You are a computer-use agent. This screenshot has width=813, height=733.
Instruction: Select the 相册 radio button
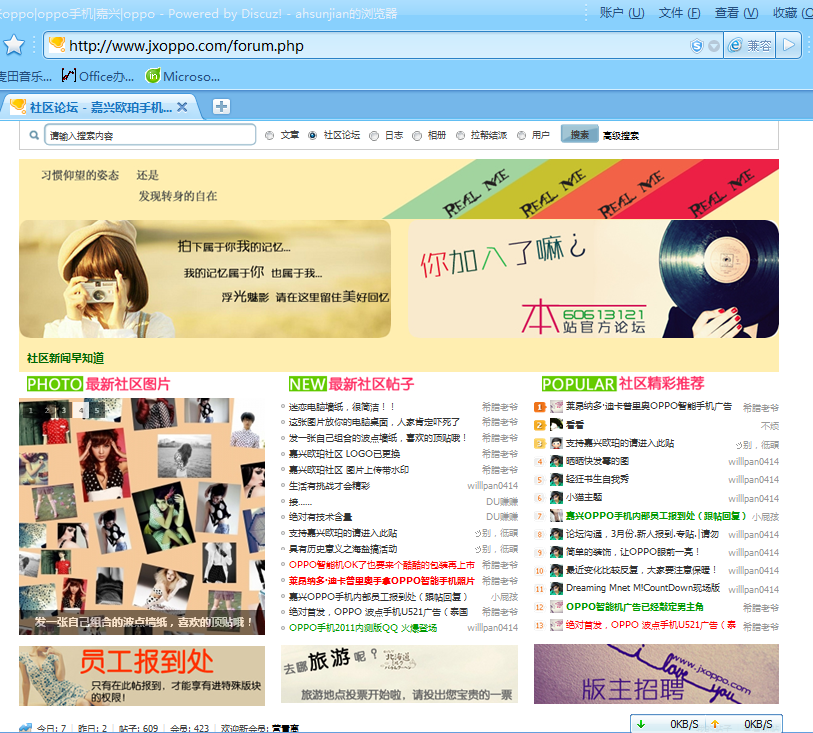pyautogui.click(x=417, y=136)
